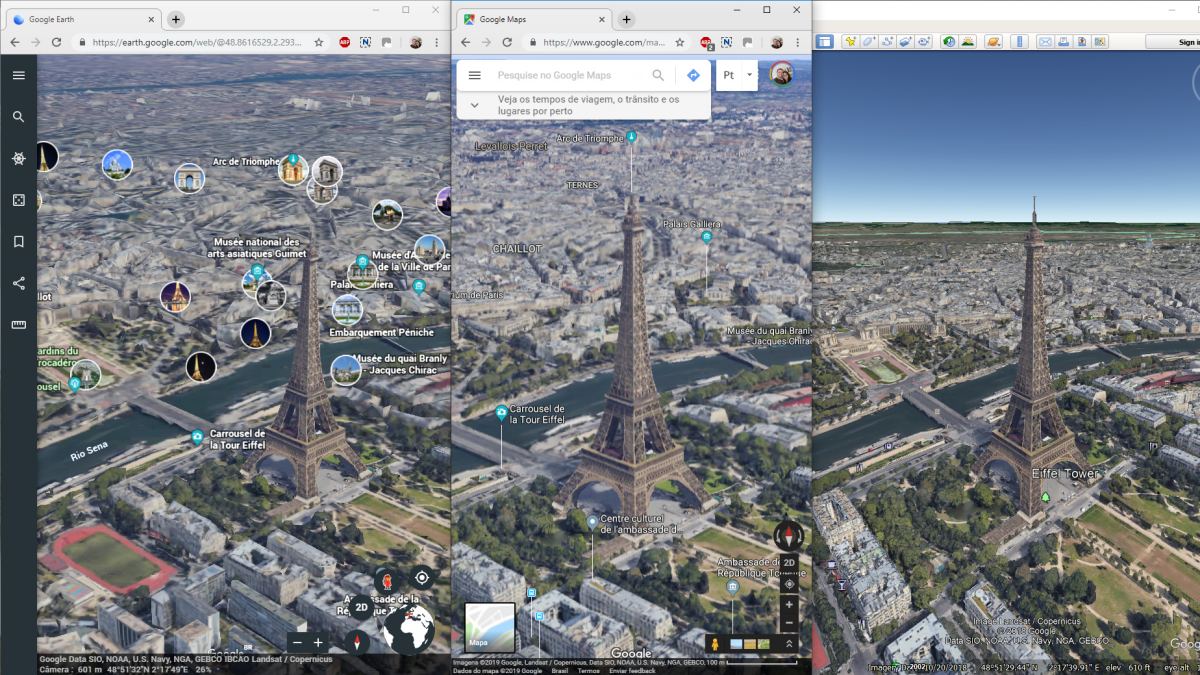Click the I'm Feeling Lucky dice icon
Screen dimensions: 1200x675
[18, 200]
